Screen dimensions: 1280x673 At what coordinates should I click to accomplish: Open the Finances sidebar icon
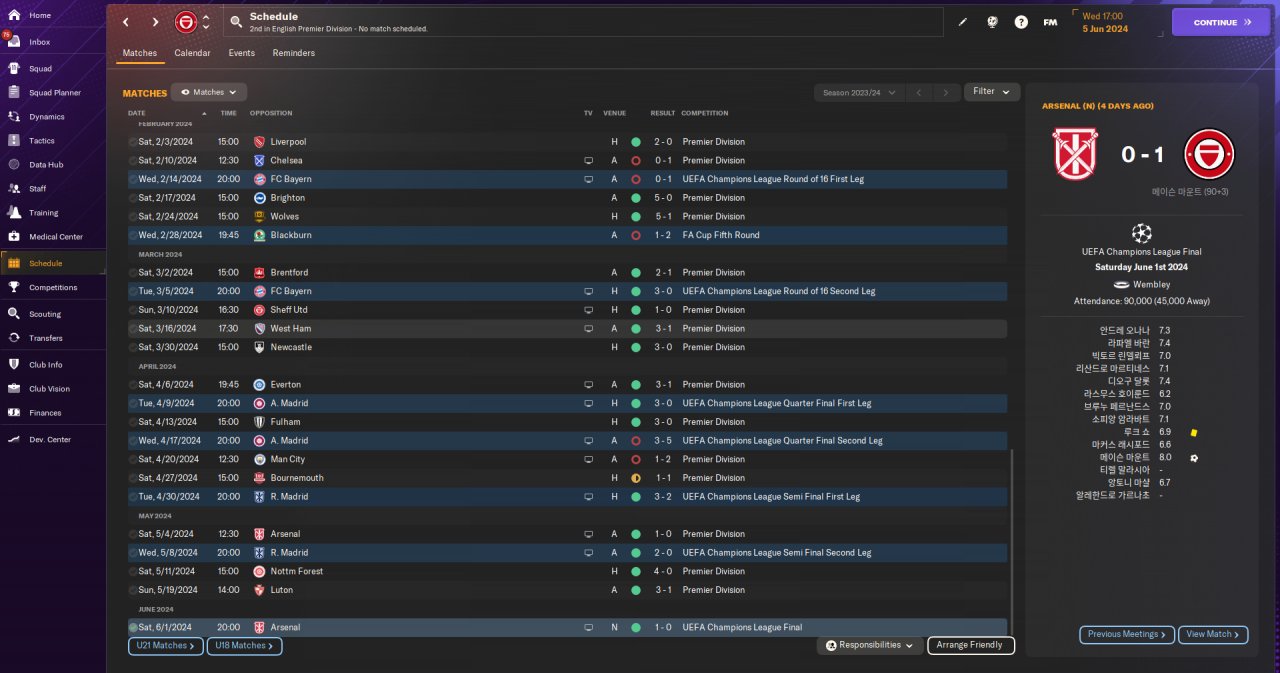pyautogui.click(x=14, y=413)
